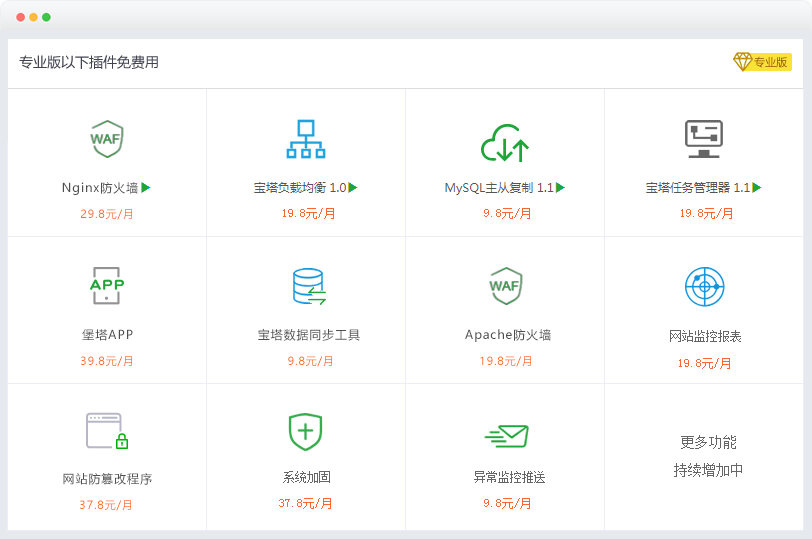Click the green maximize window button
Screen dimensions: 812x539
point(46,17)
